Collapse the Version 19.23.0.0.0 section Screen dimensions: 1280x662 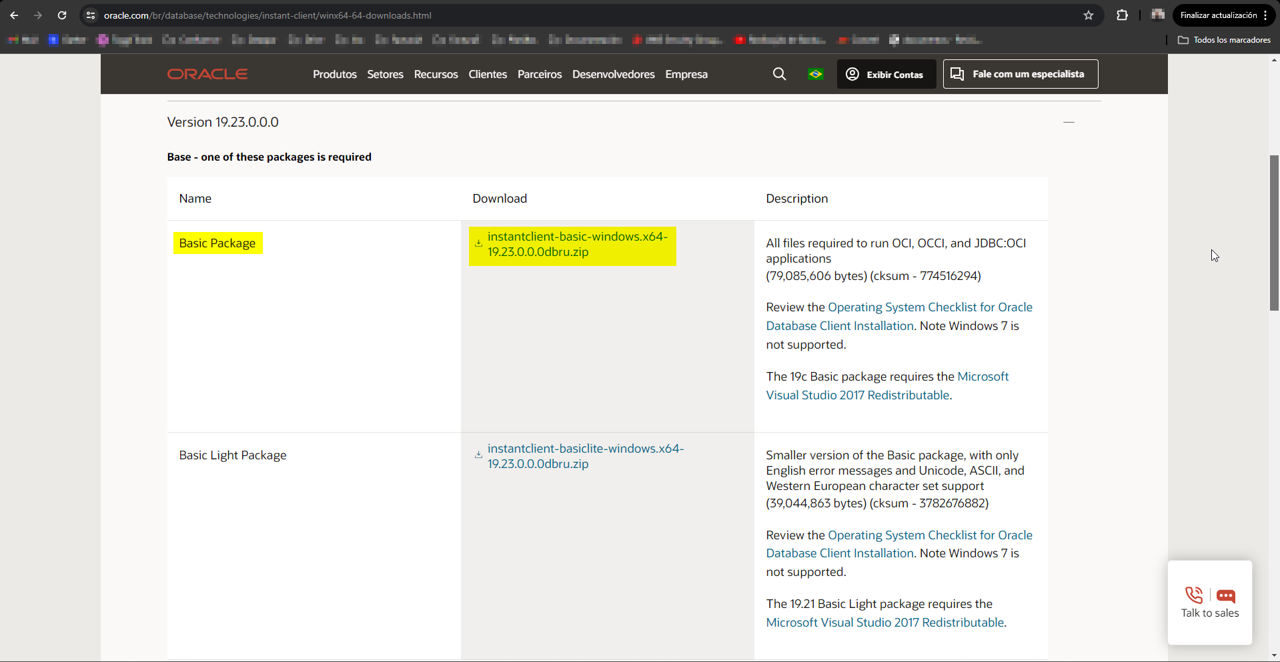(x=1069, y=122)
